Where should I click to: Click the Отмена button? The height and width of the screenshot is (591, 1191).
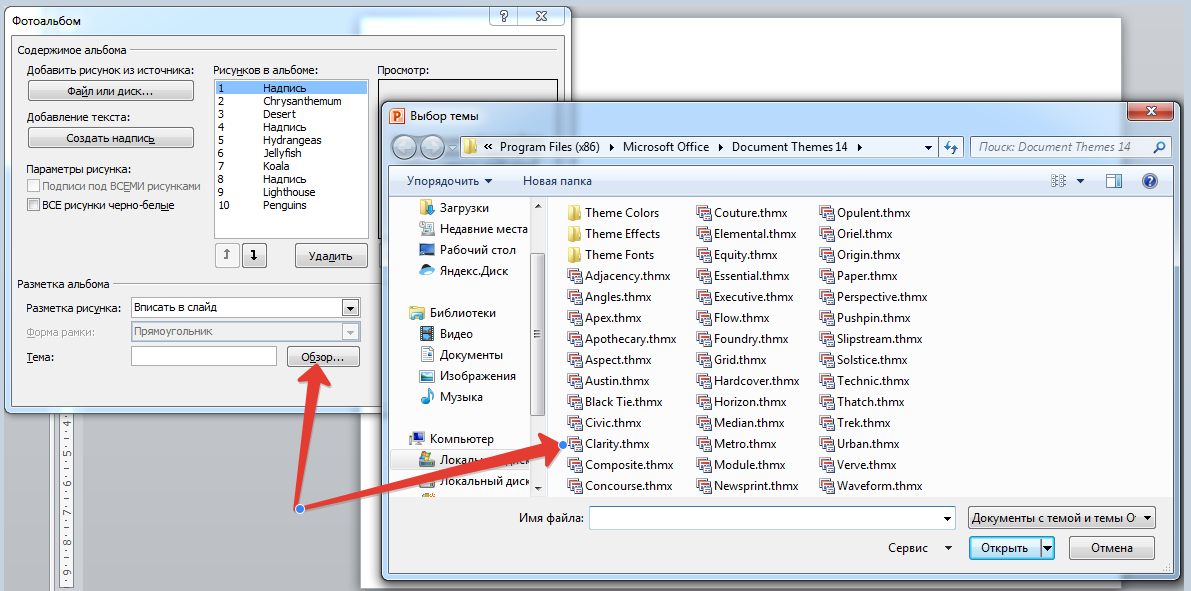coord(1111,548)
